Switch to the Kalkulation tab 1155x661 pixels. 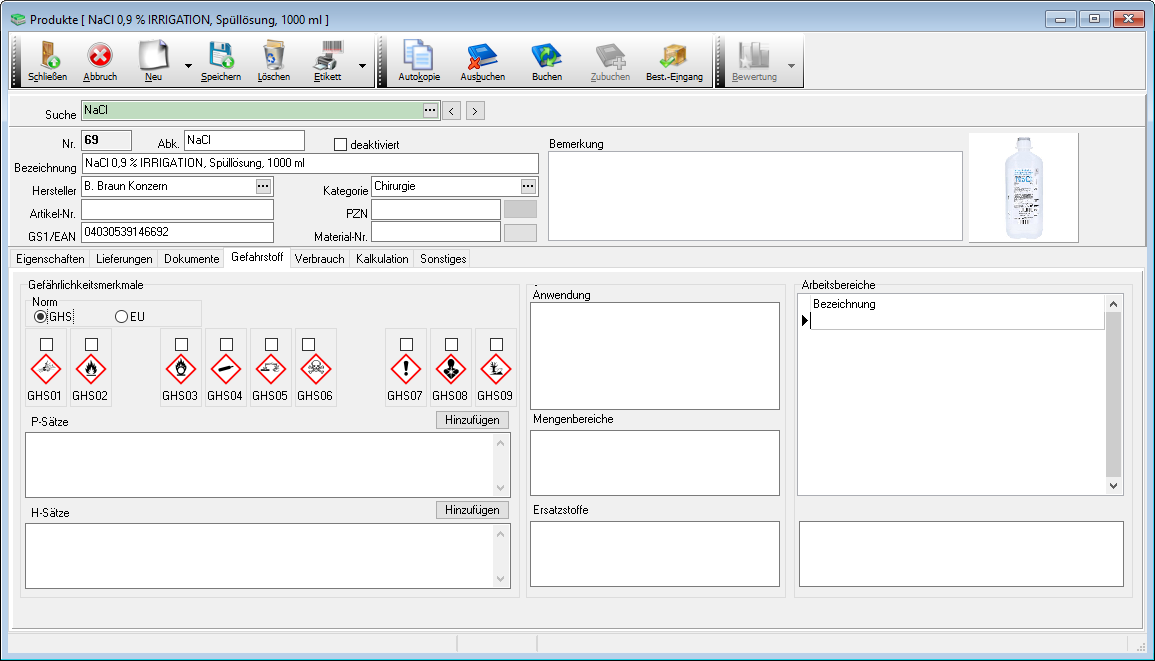(382, 259)
